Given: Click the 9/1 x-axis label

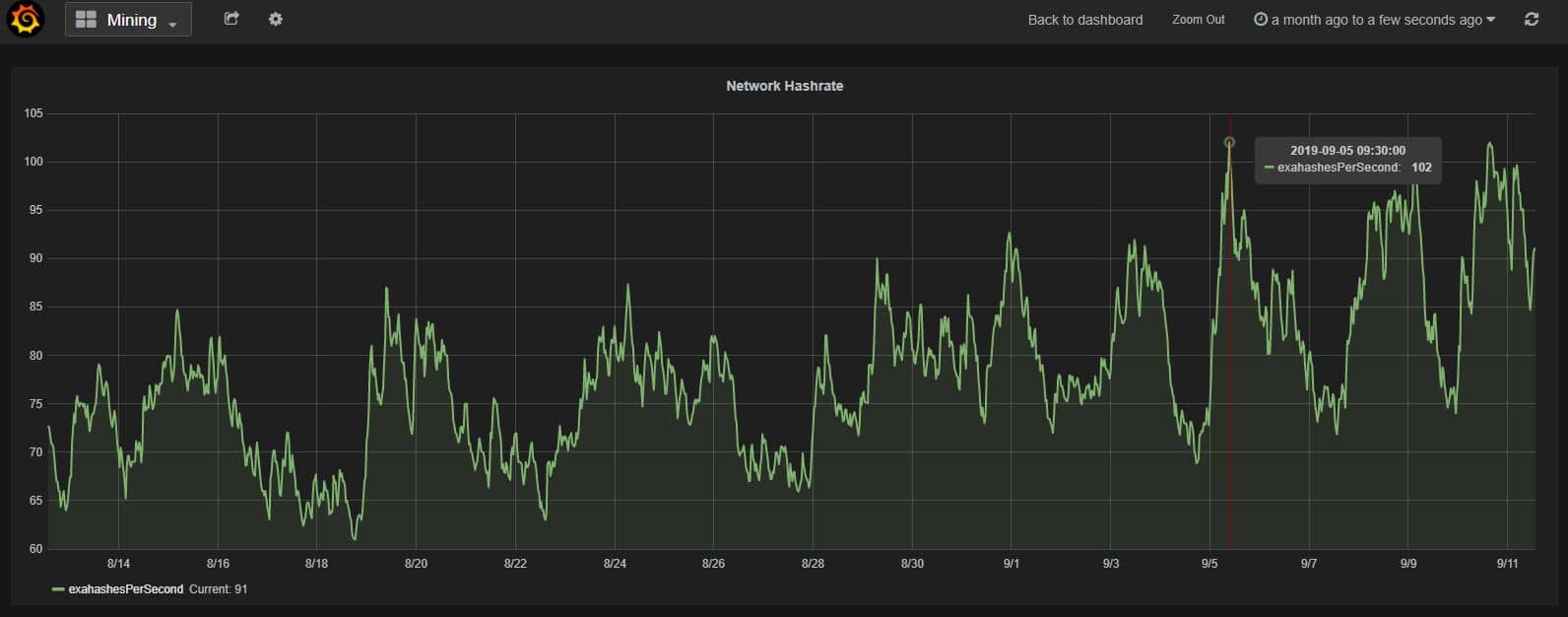Looking at the screenshot, I should [1012, 564].
